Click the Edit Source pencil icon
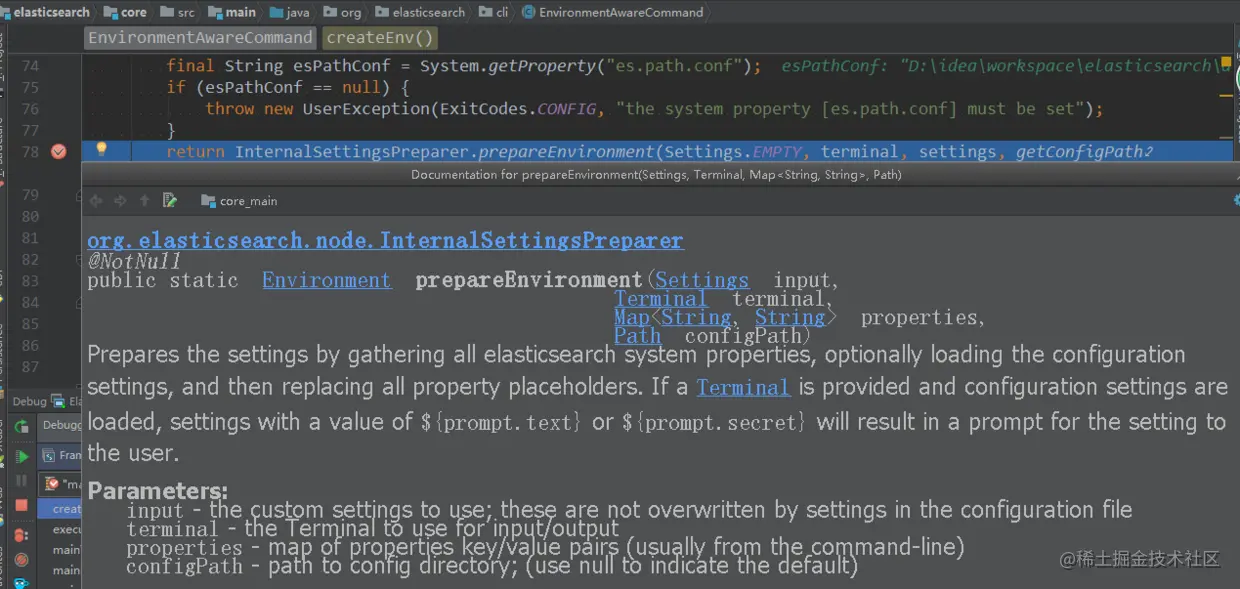 170,201
